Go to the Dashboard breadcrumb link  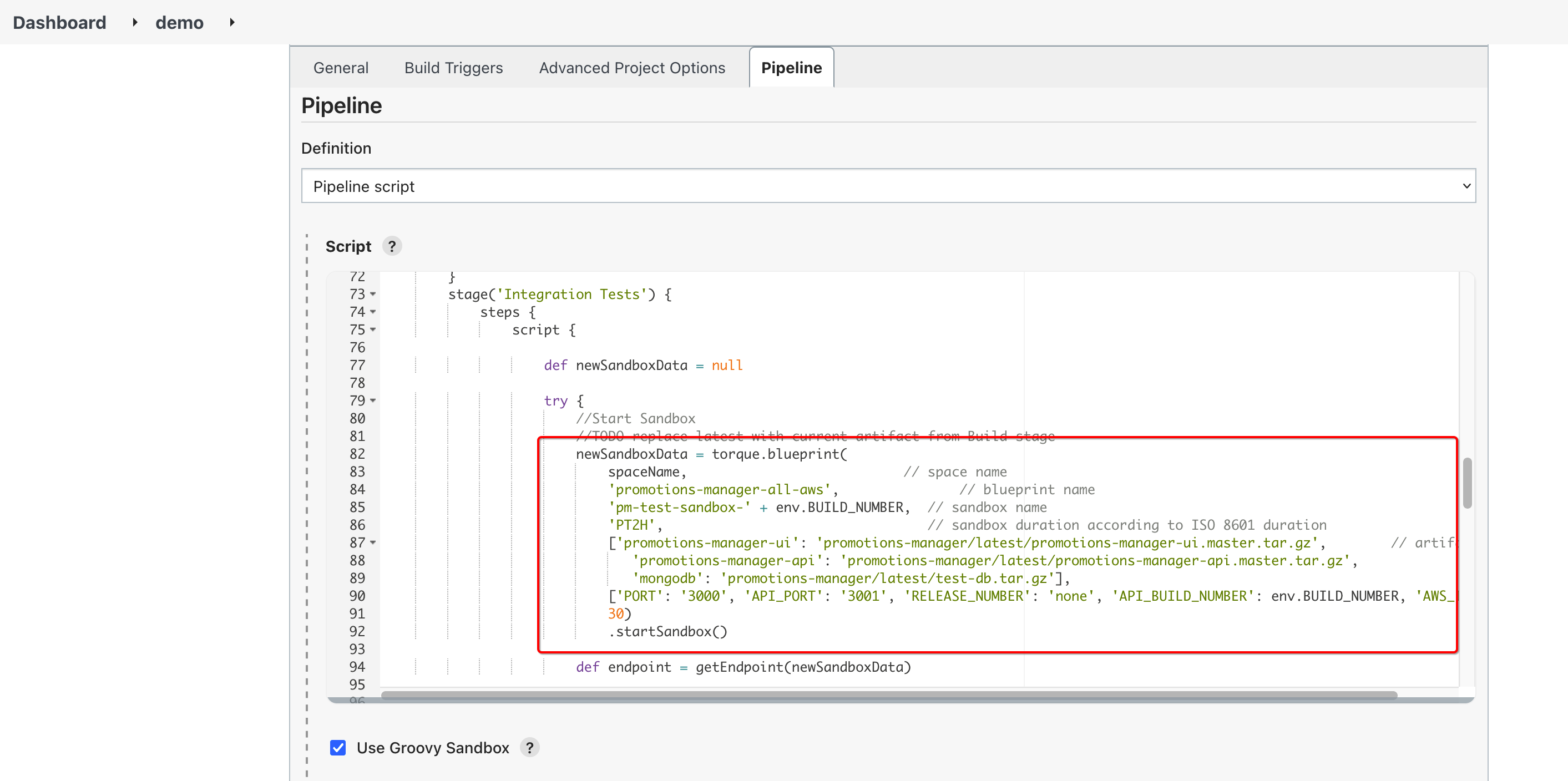pos(60,23)
